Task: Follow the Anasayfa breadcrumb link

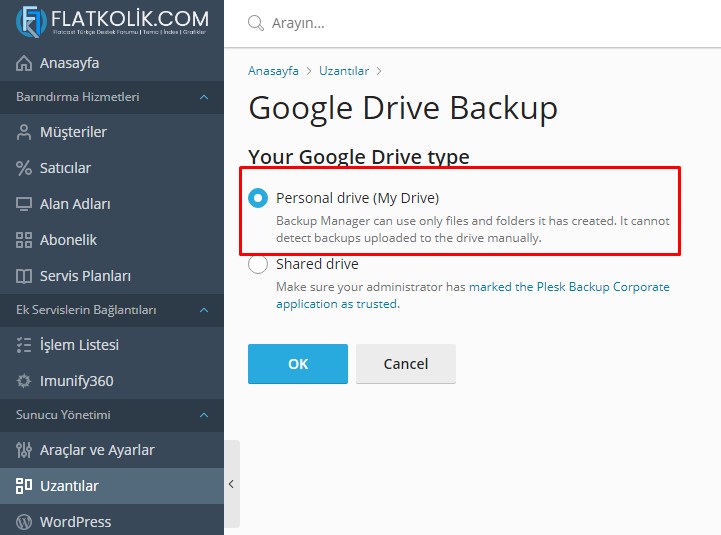Action: [273, 71]
